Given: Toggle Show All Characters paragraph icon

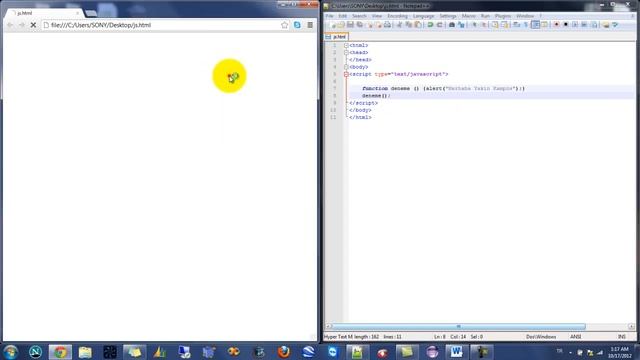Looking at the screenshot, I should point(526,25).
